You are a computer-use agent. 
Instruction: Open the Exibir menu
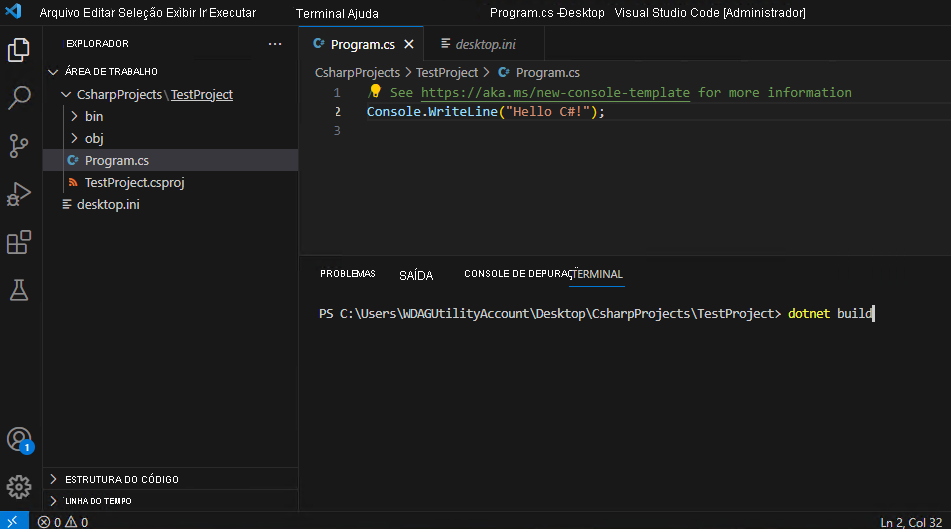pos(181,13)
